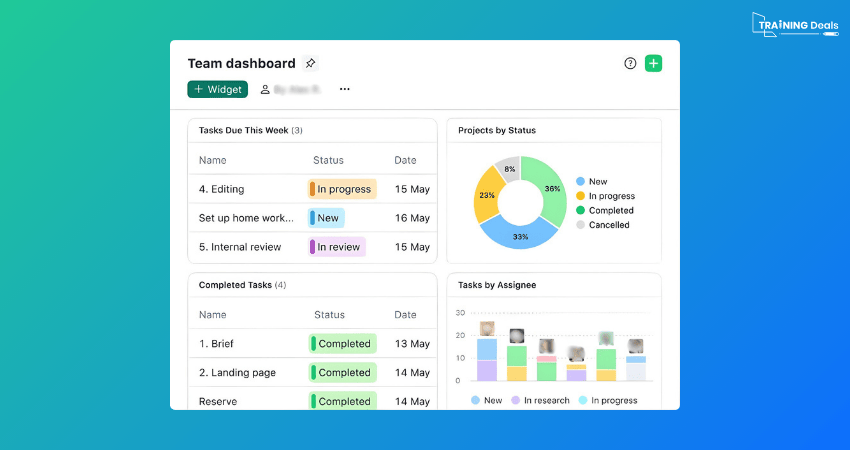Toggle Completed legend in Projects by Status

tap(610, 211)
